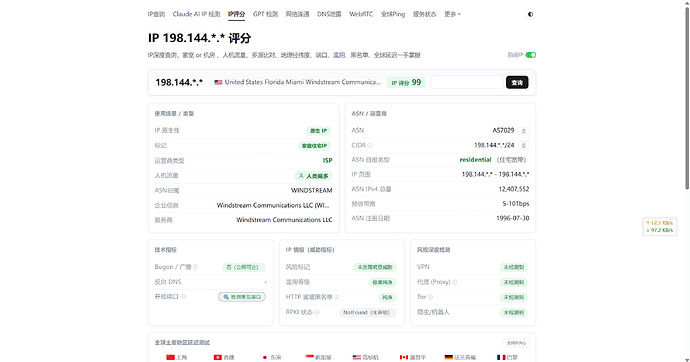
Task: Click the 滥用等级 row status badge
Action: [382, 282]
